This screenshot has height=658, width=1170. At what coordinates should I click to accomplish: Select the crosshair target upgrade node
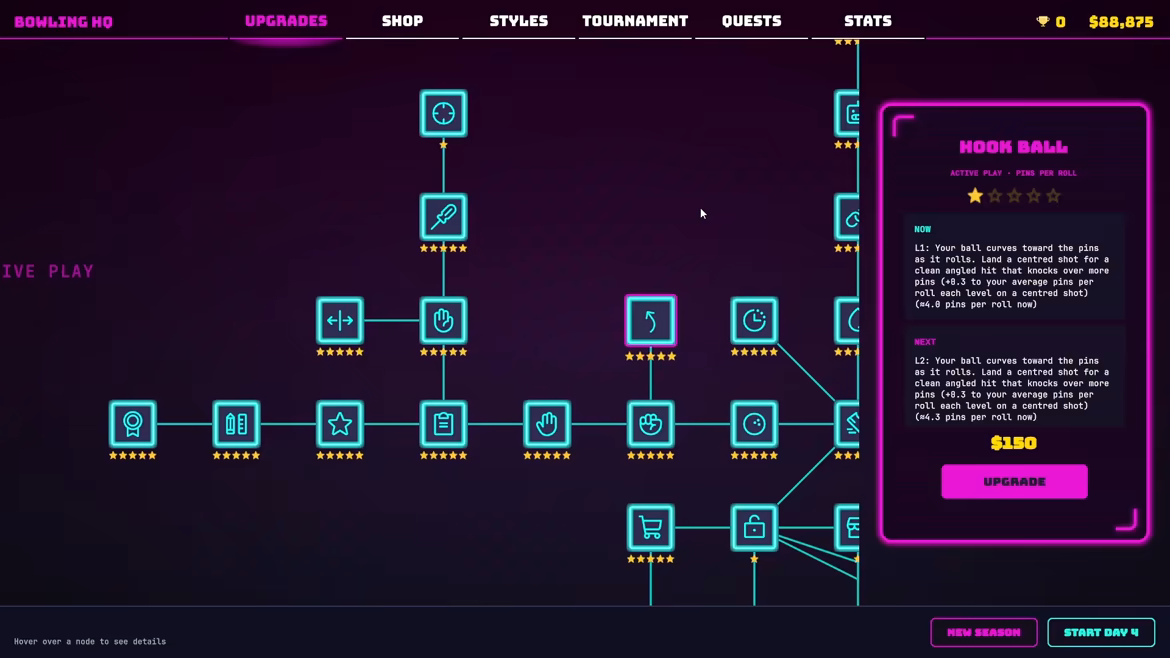pos(443,113)
